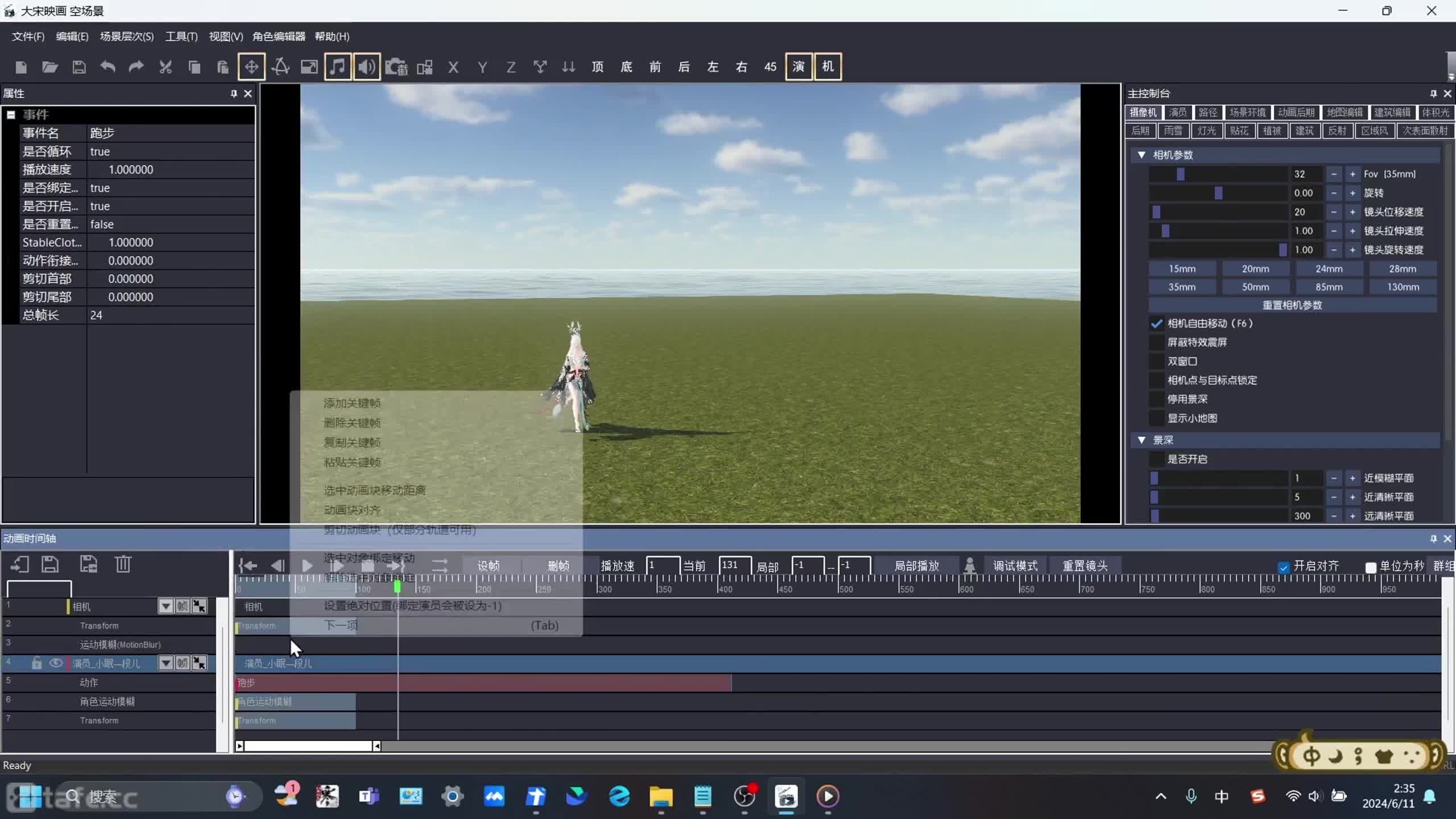The height and width of the screenshot is (819, 1456).
Task: Switch to the top view 顶
Action: [x=597, y=67]
